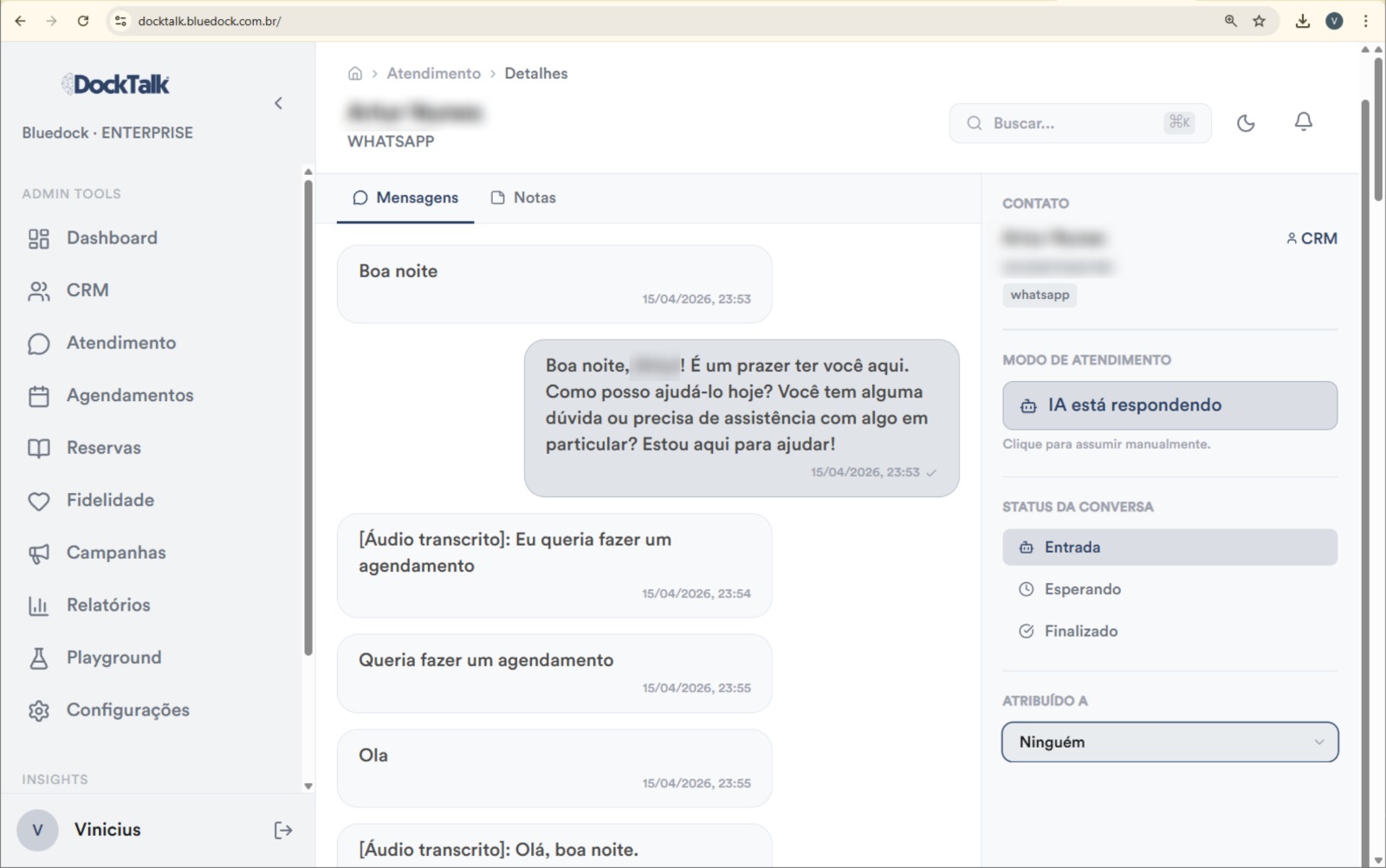Click the sidebar scrollbar up arrow

pyautogui.click(x=308, y=172)
